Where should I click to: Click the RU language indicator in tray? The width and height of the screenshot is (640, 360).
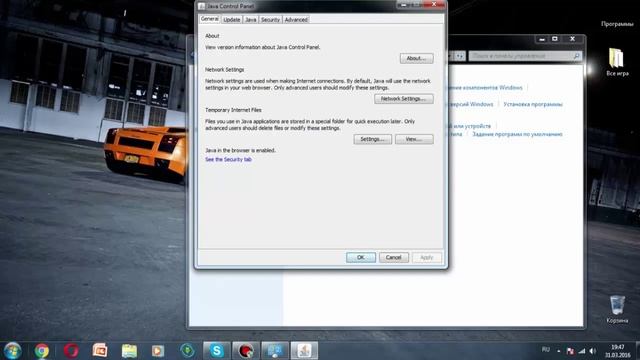[x=545, y=350]
